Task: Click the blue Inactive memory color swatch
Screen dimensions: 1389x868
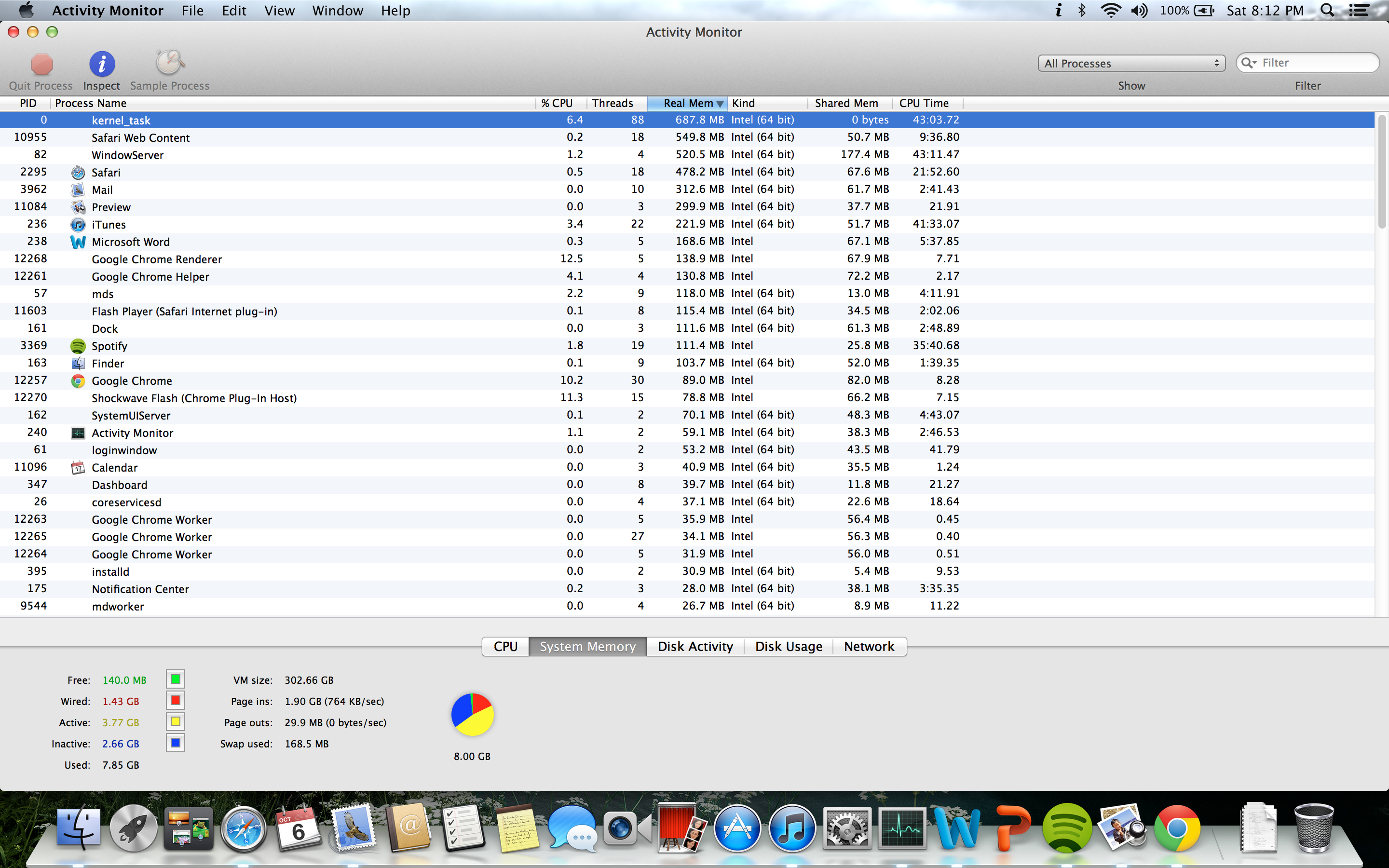Action: coord(176,743)
